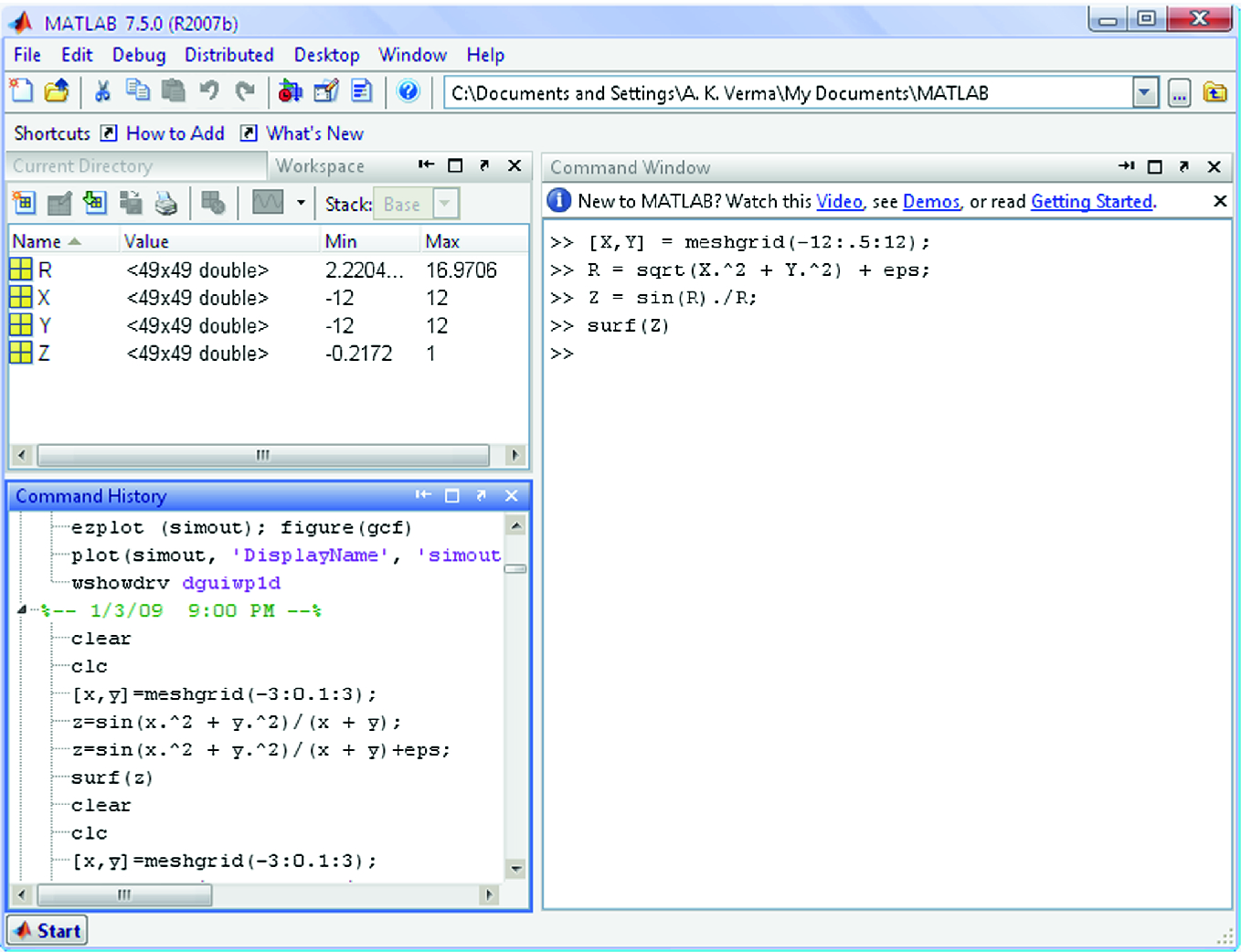Select 'wshowdrv dguiwpld' history entry
The image size is (1241, 952).
pyautogui.click(x=176, y=583)
